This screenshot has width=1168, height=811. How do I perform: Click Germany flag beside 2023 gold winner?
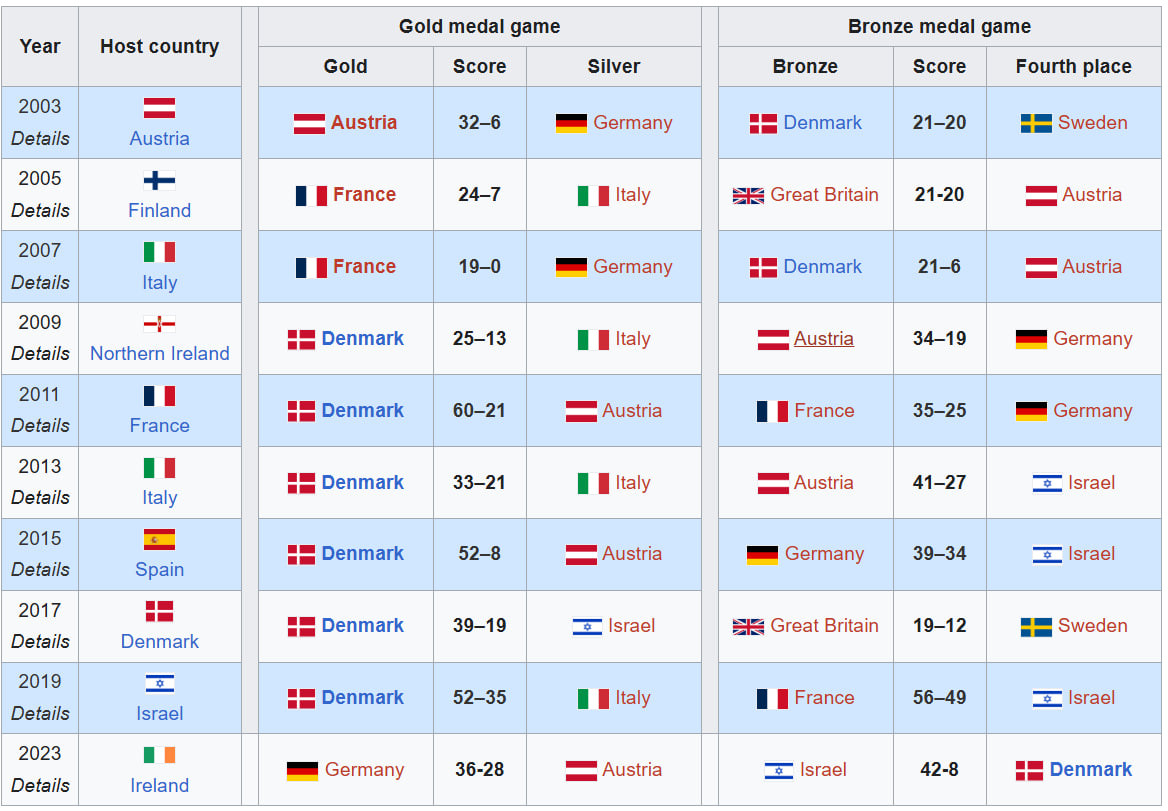302,771
